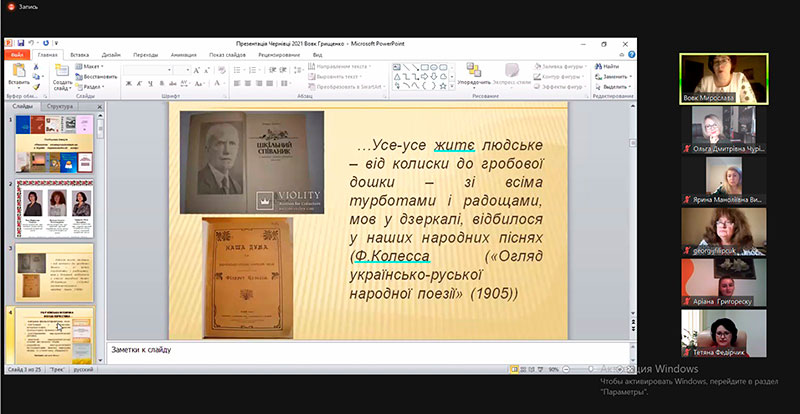Open the character spacing AV dropdown
The height and width of the screenshot is (414, 800).
click(x=185, y=83)
